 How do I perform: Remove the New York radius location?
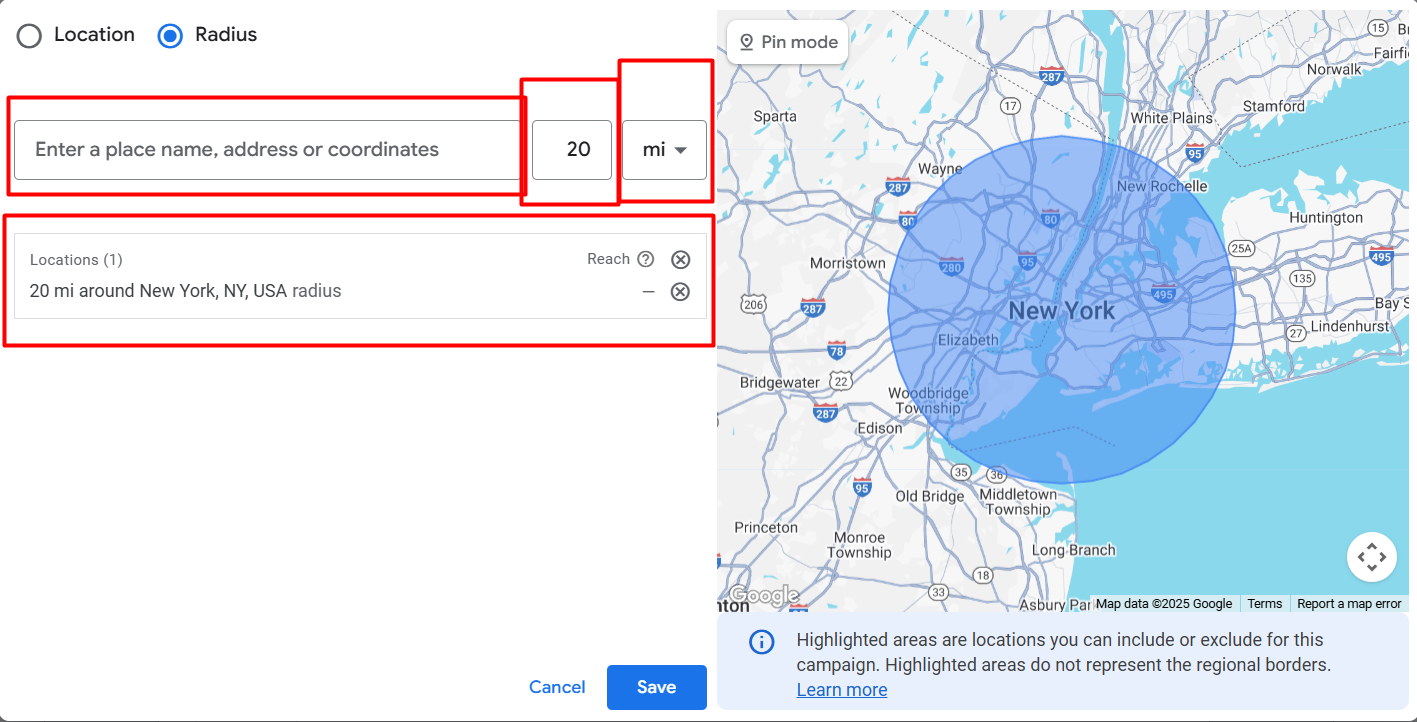pyautogui.click(x=680, y=292)
